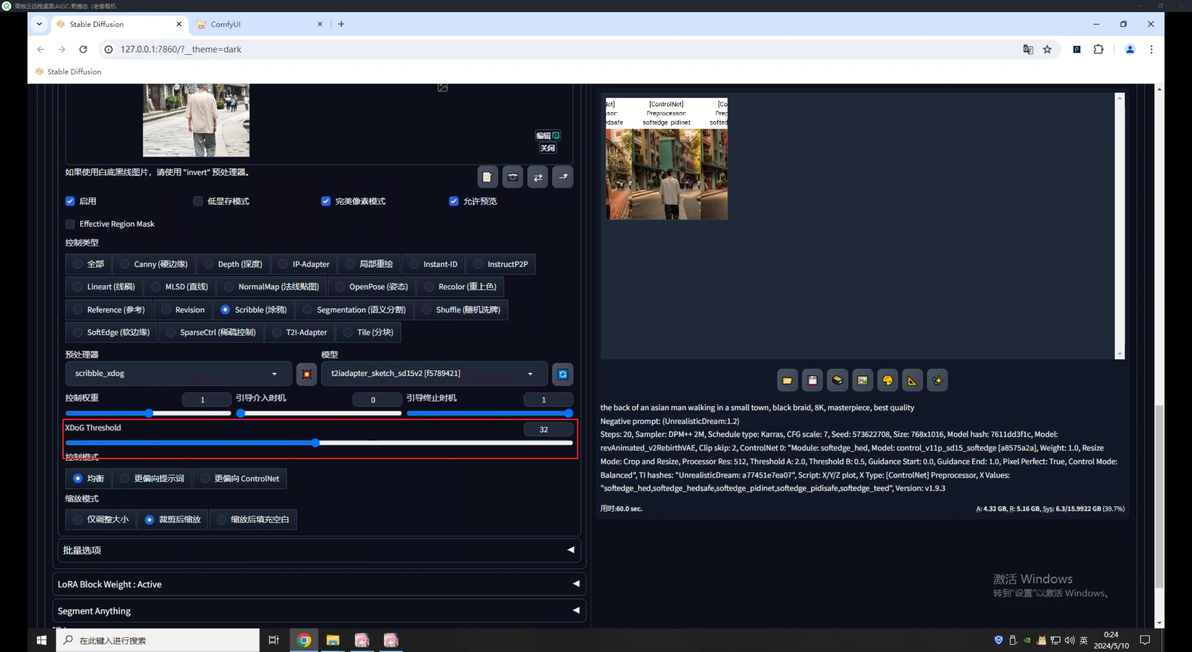The height and width of the screenshot is (652, 1192).
Task: Toggle the 低显存模式 checkbox
Action: coord(198,201)
